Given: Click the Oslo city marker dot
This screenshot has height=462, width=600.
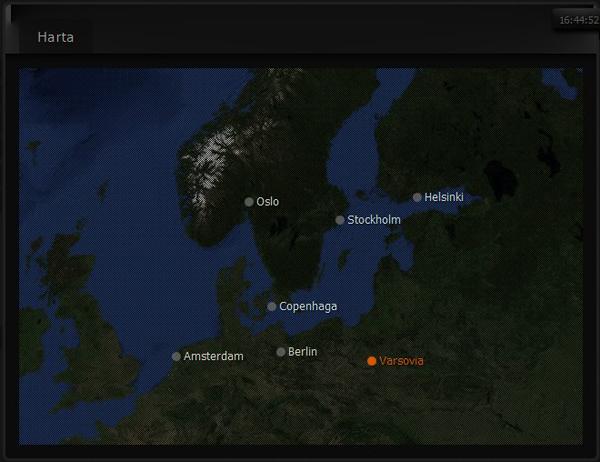Looking at the screenshot, I should coord(249,202).
